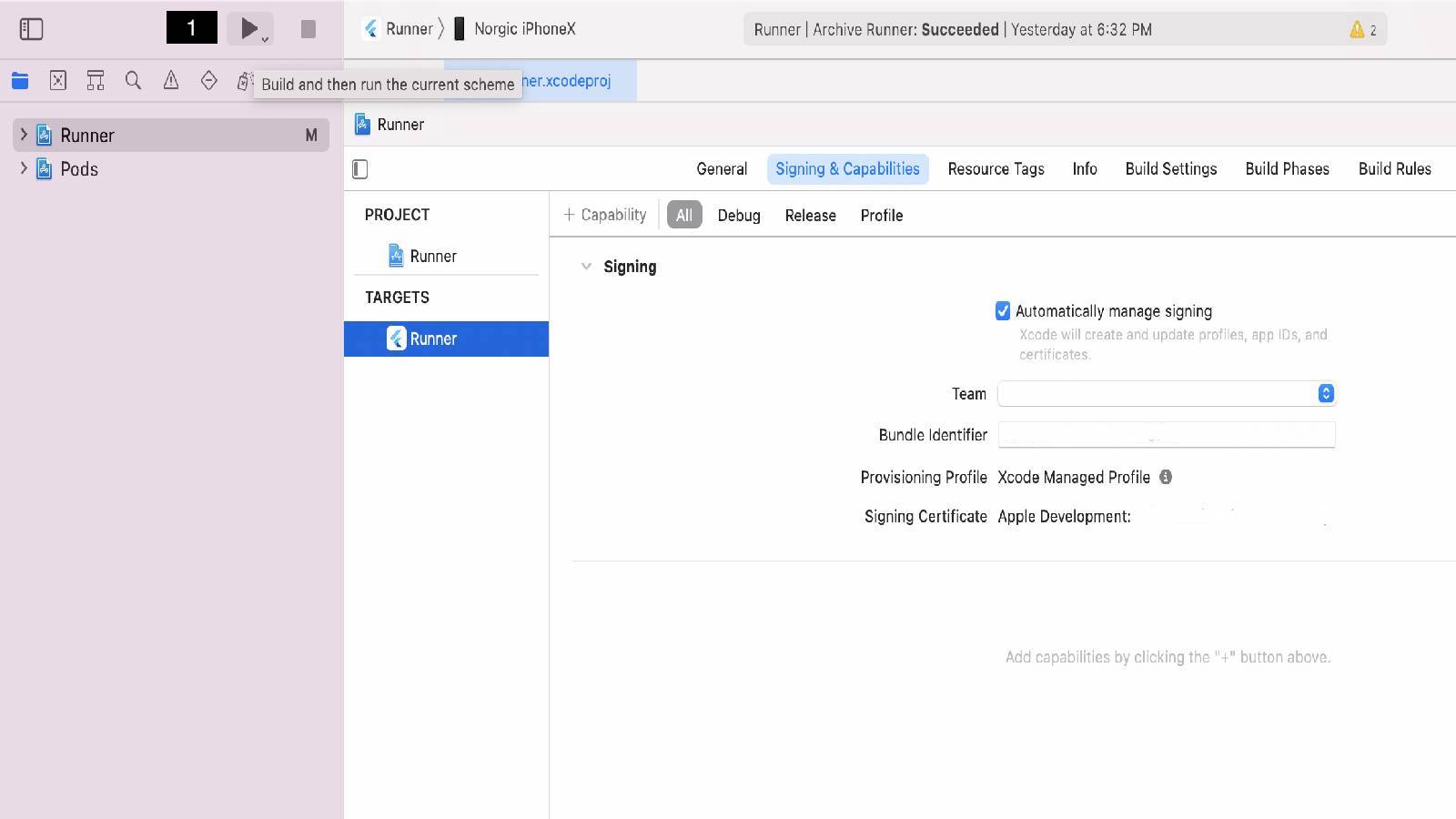This screenshot has height=819, width=1456.
Task: Select the Debug configuration filter
Action: 739,216
